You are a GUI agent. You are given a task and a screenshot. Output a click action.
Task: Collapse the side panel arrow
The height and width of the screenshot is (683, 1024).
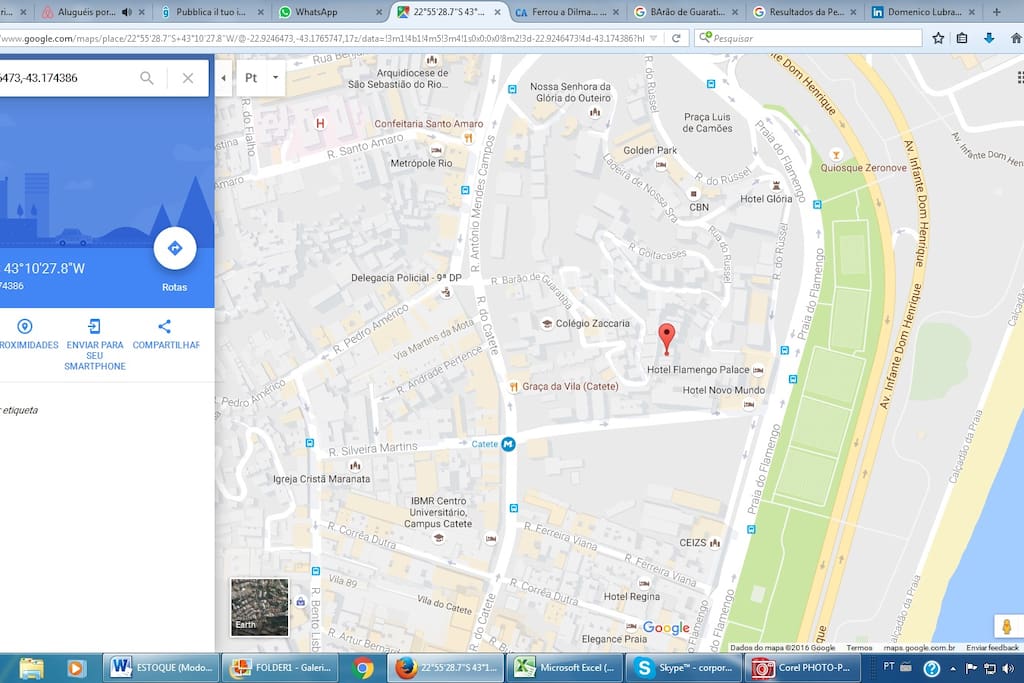pos(223,78)
